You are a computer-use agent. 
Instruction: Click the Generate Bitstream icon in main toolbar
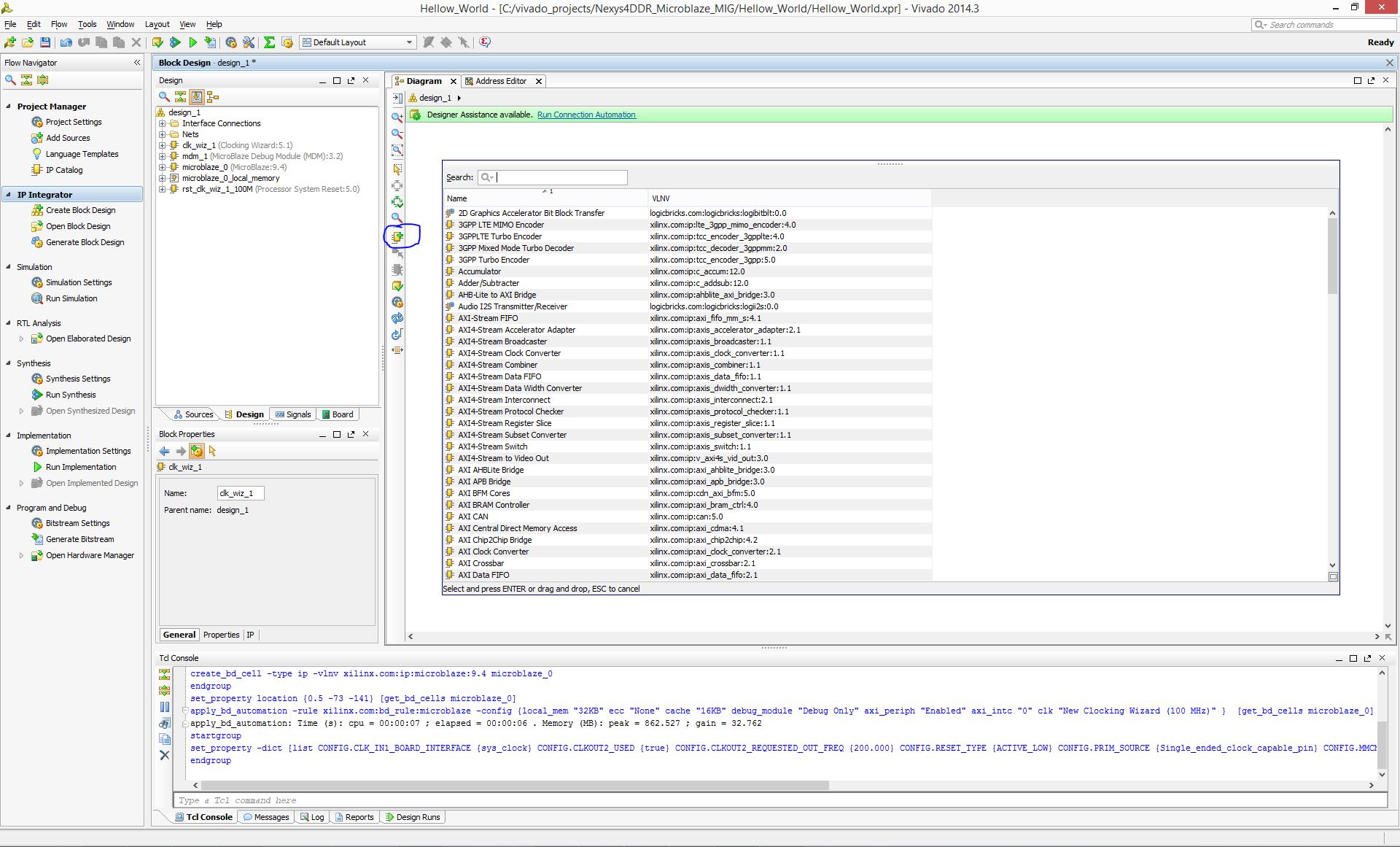(x=210, y=42)
